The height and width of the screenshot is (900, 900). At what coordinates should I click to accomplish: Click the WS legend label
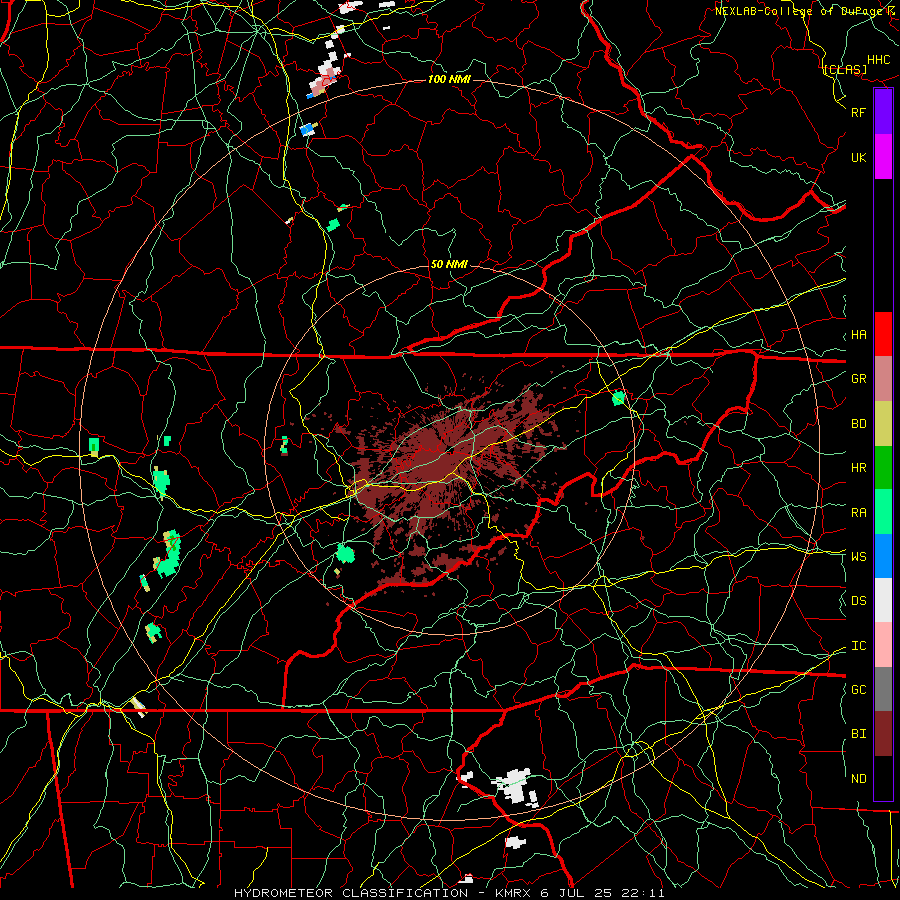[x=859, y=557]
